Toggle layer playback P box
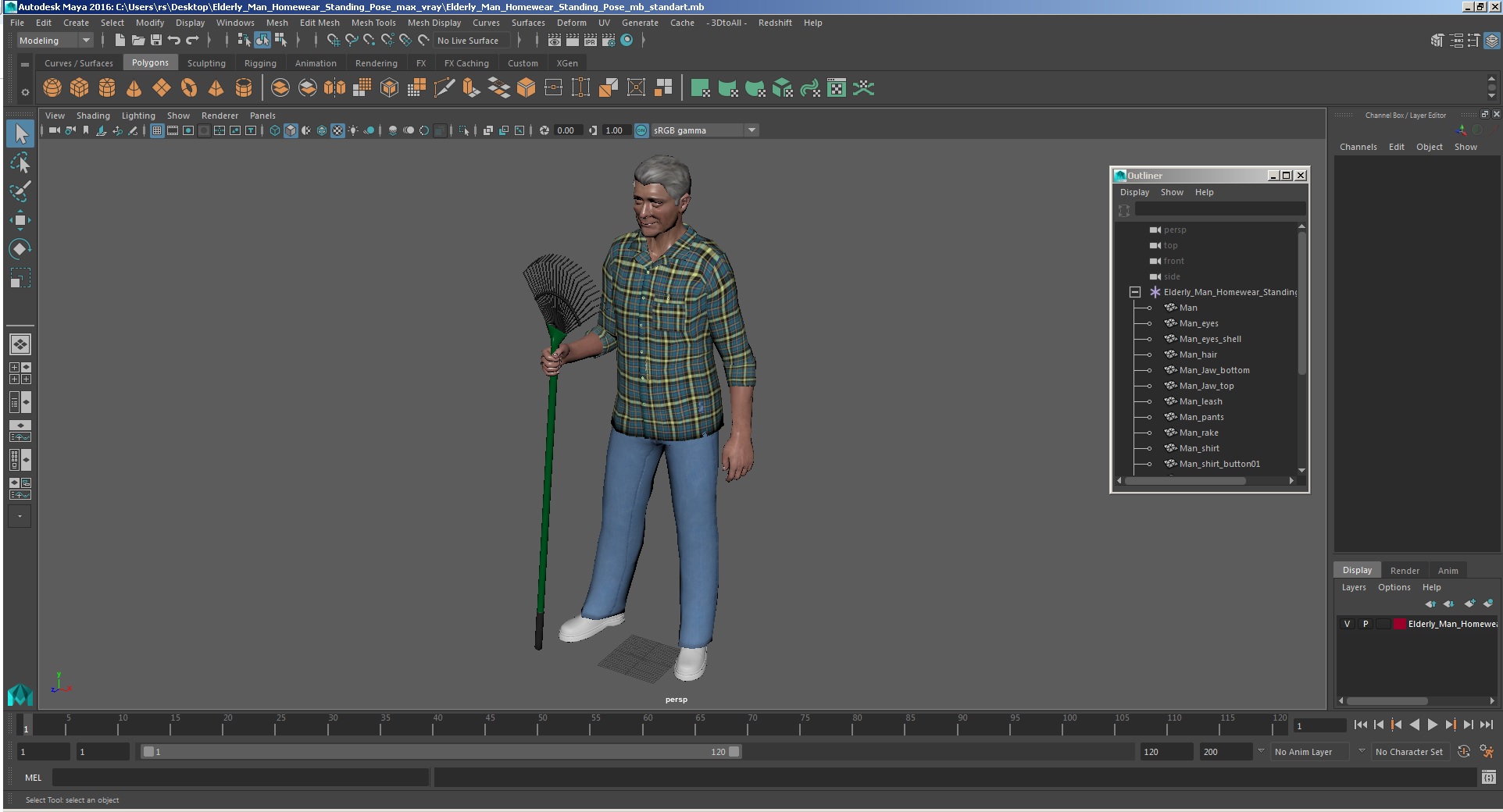The image size is (1503, 812). pos(1366,624)
